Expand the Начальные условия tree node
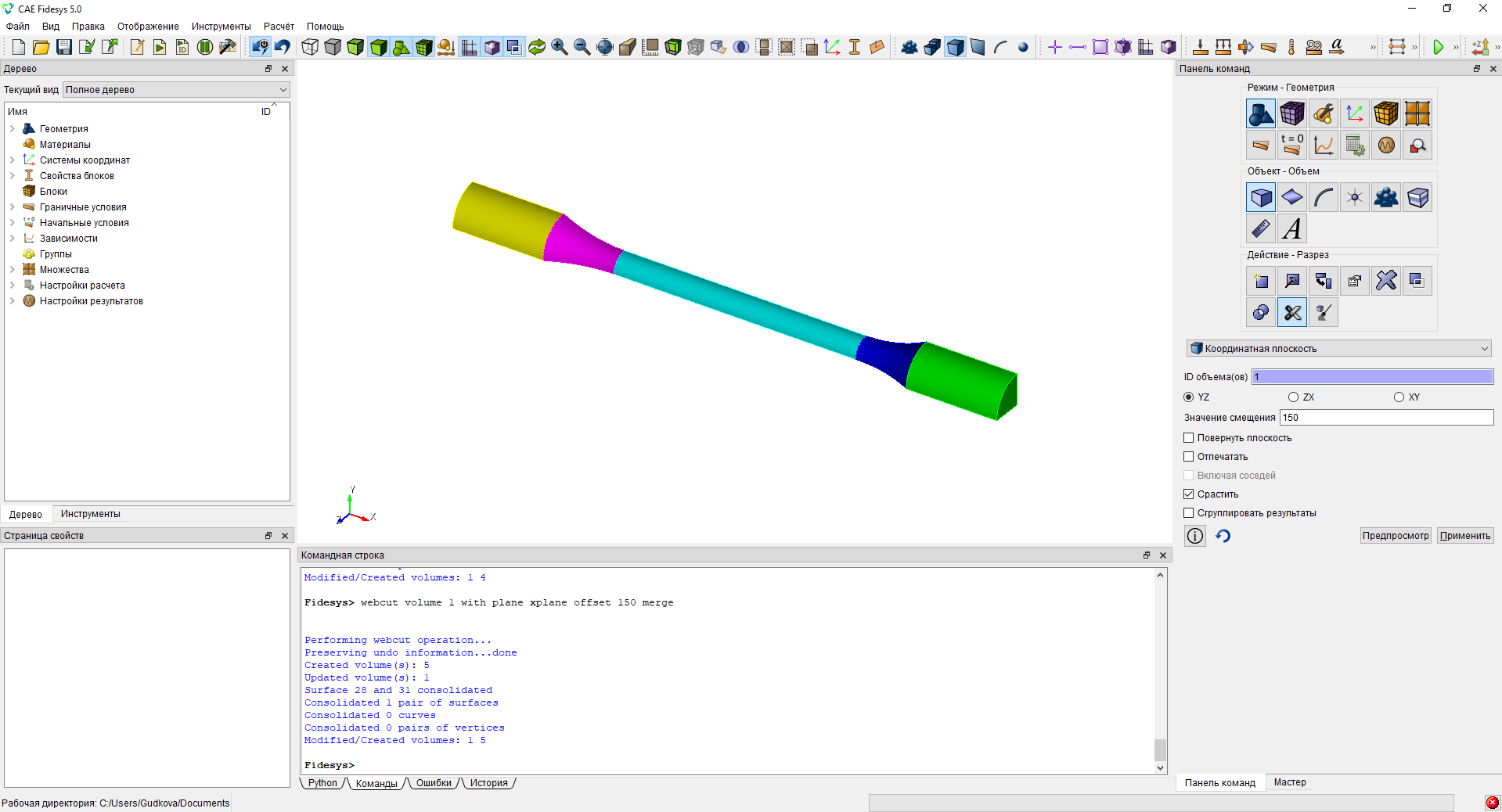The image size is (1502, 812). (13, 223)
